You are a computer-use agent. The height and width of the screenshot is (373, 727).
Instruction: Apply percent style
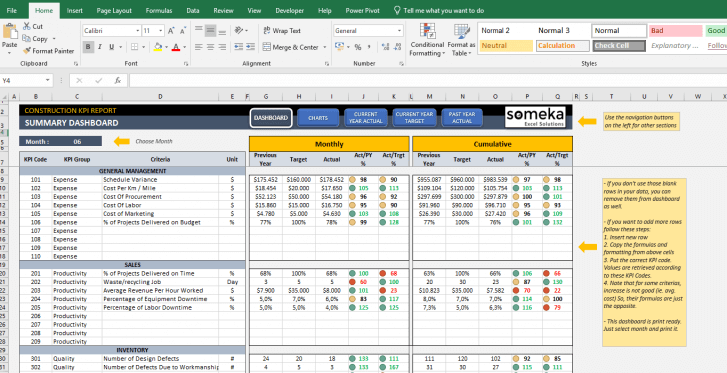point(358,47)
